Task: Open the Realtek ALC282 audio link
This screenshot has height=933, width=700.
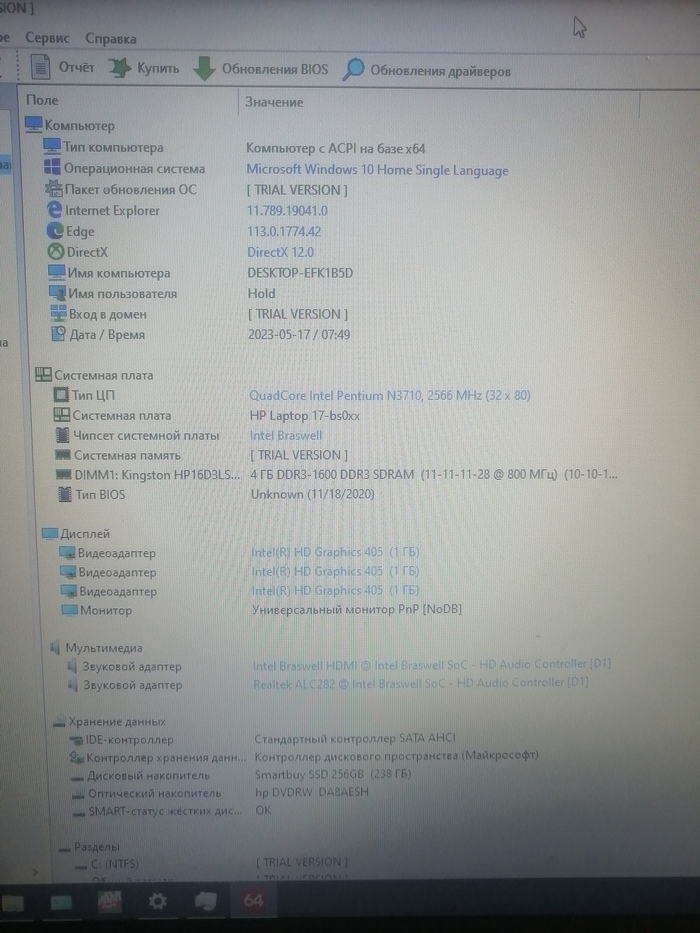Action: 421,683
